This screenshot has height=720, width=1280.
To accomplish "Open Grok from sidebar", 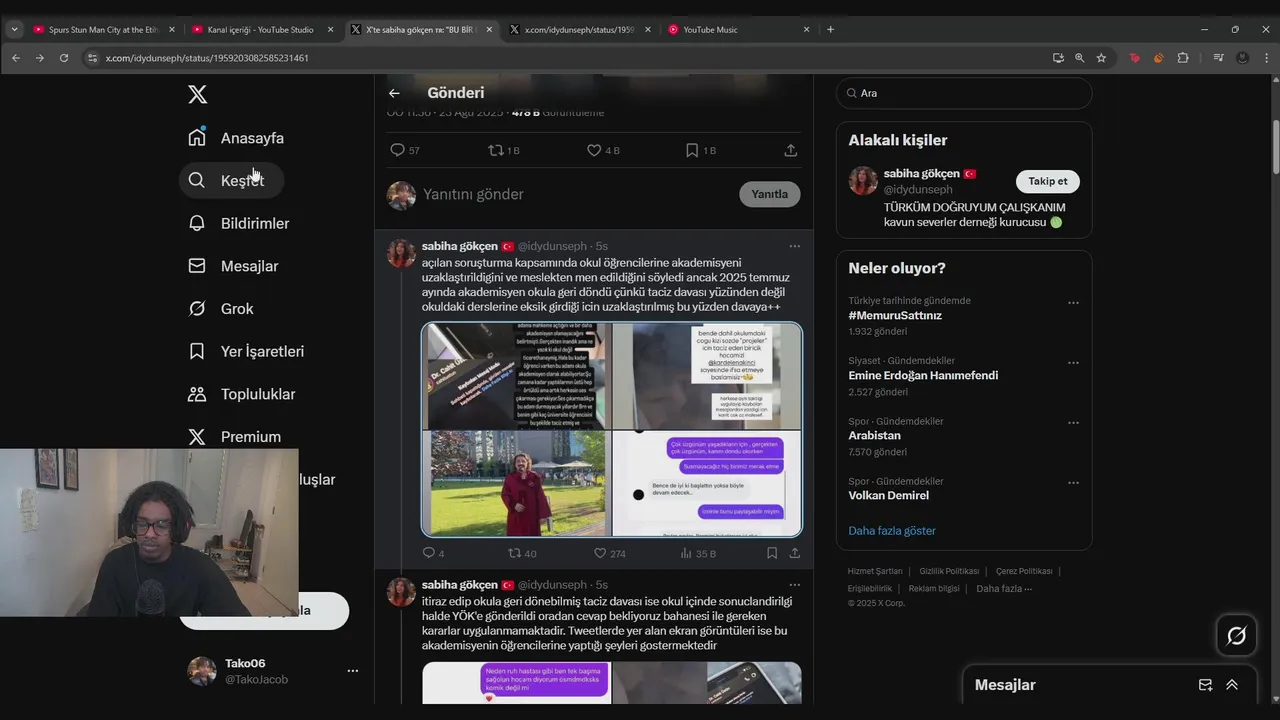I will pyautogui.click(x=221, y=309).
